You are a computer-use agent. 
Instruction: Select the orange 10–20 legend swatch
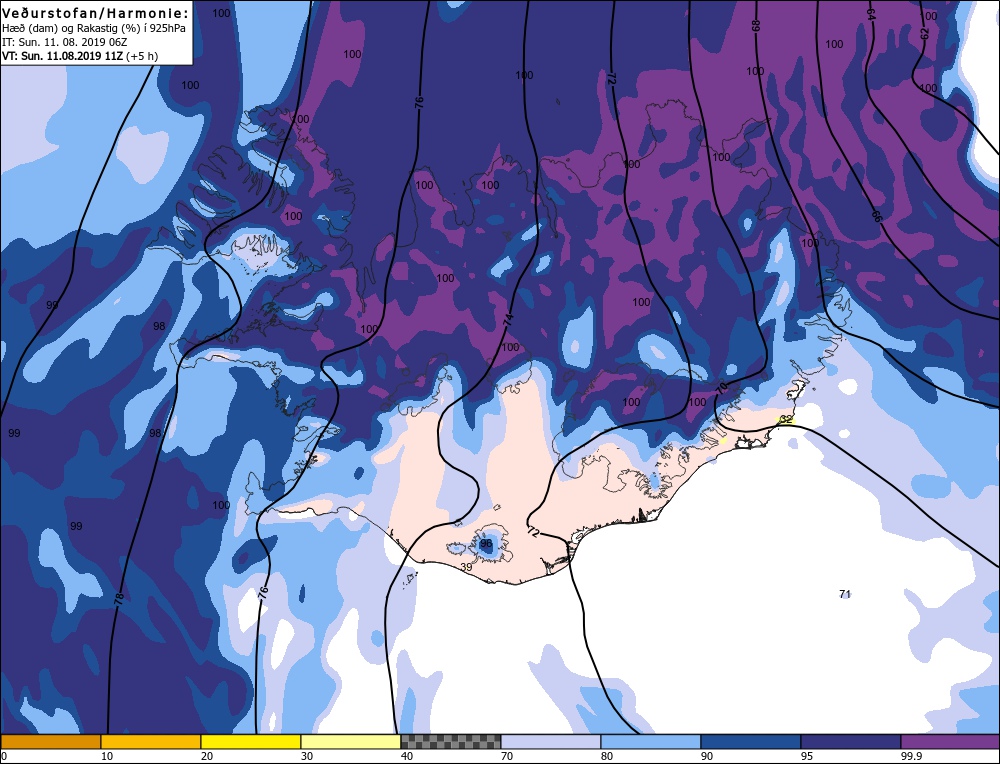pyautogui.click(x=151, y=741)
